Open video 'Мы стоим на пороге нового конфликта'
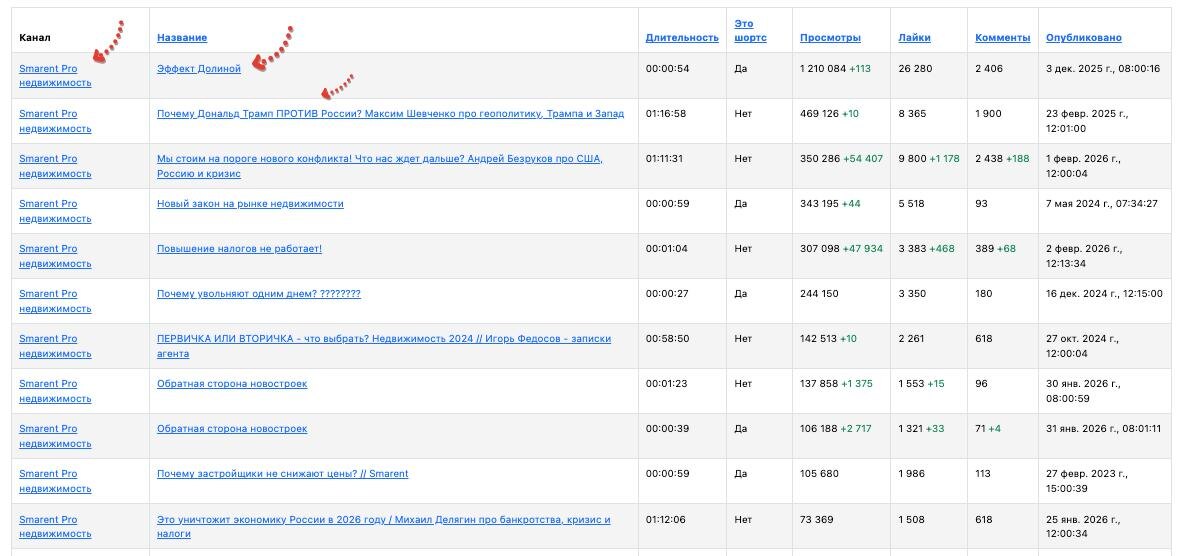The width and height of the screenshot is (1181, 556). pyautogui.click(x=380, y=166)
